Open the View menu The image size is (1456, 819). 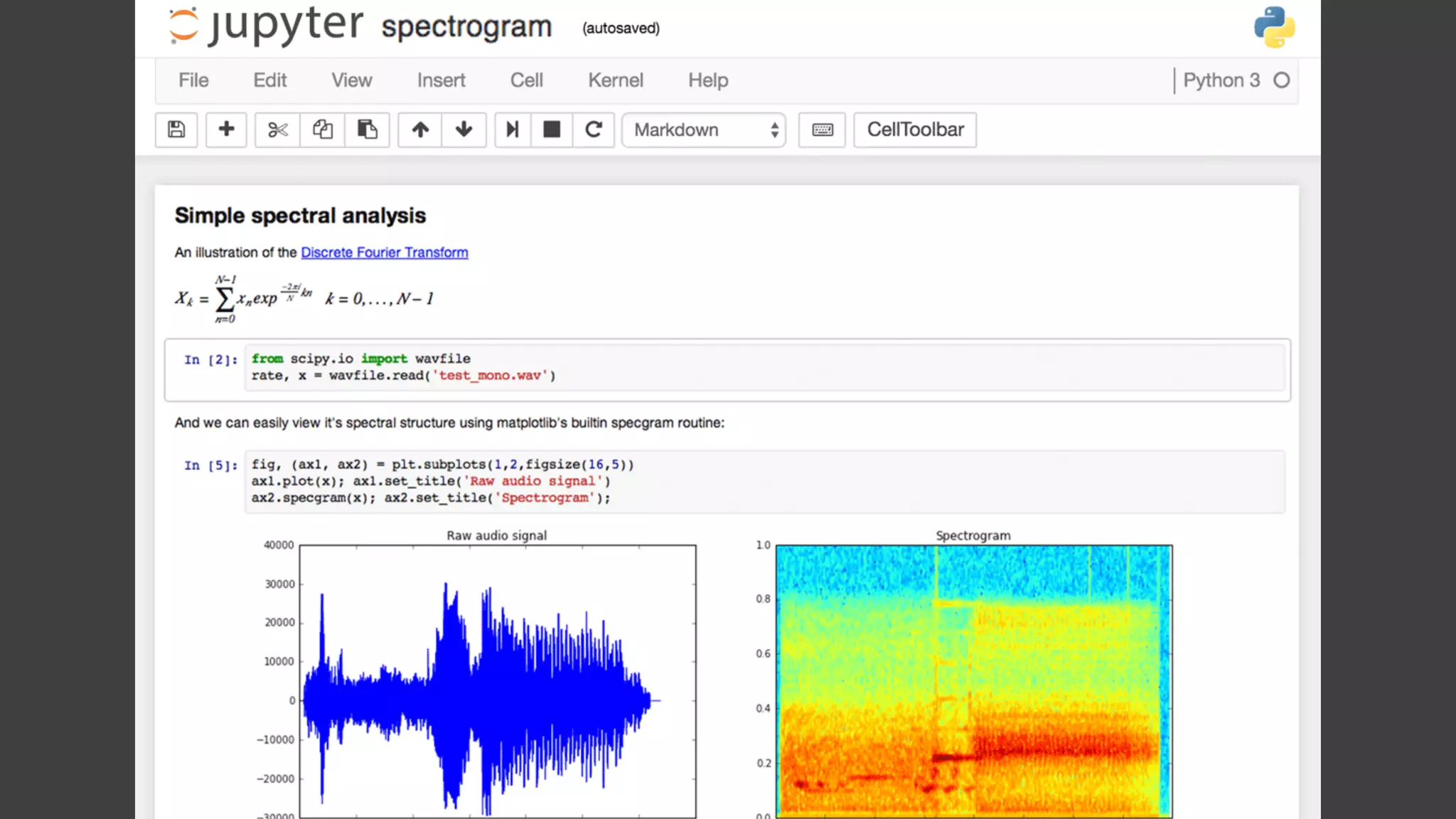pyautogui.click(x=352, y=80)
